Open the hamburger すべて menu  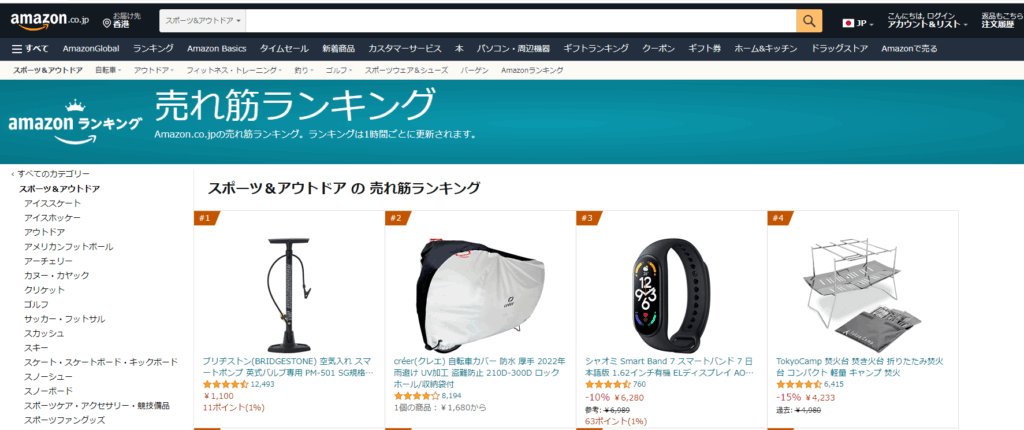tap(30, 48)
